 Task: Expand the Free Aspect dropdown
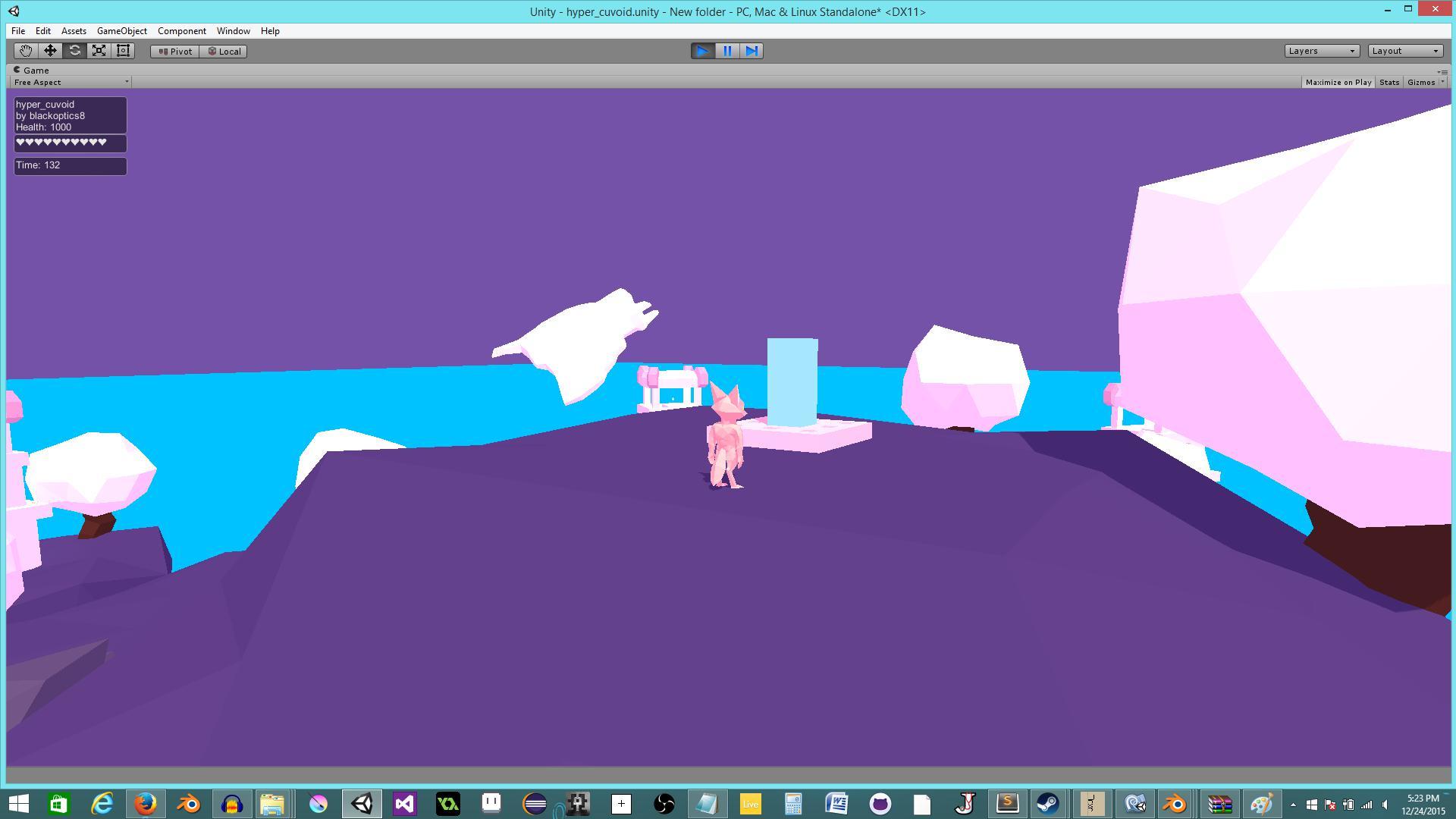click(x=71, y=82)
